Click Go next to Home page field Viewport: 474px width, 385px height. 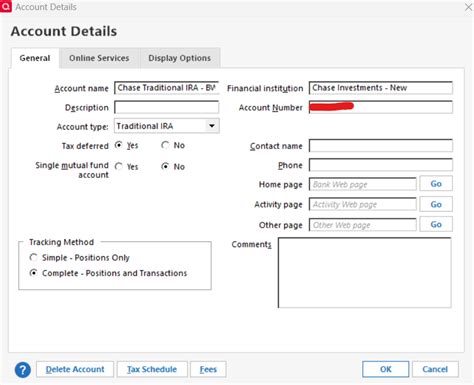coord(436,184)
